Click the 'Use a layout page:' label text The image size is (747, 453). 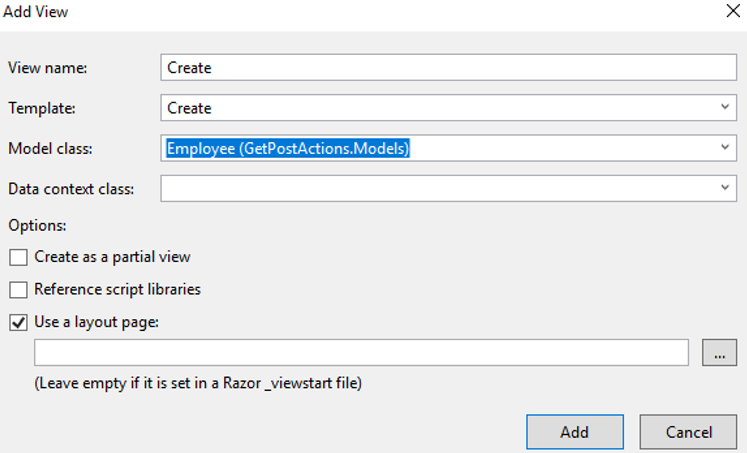96,322
